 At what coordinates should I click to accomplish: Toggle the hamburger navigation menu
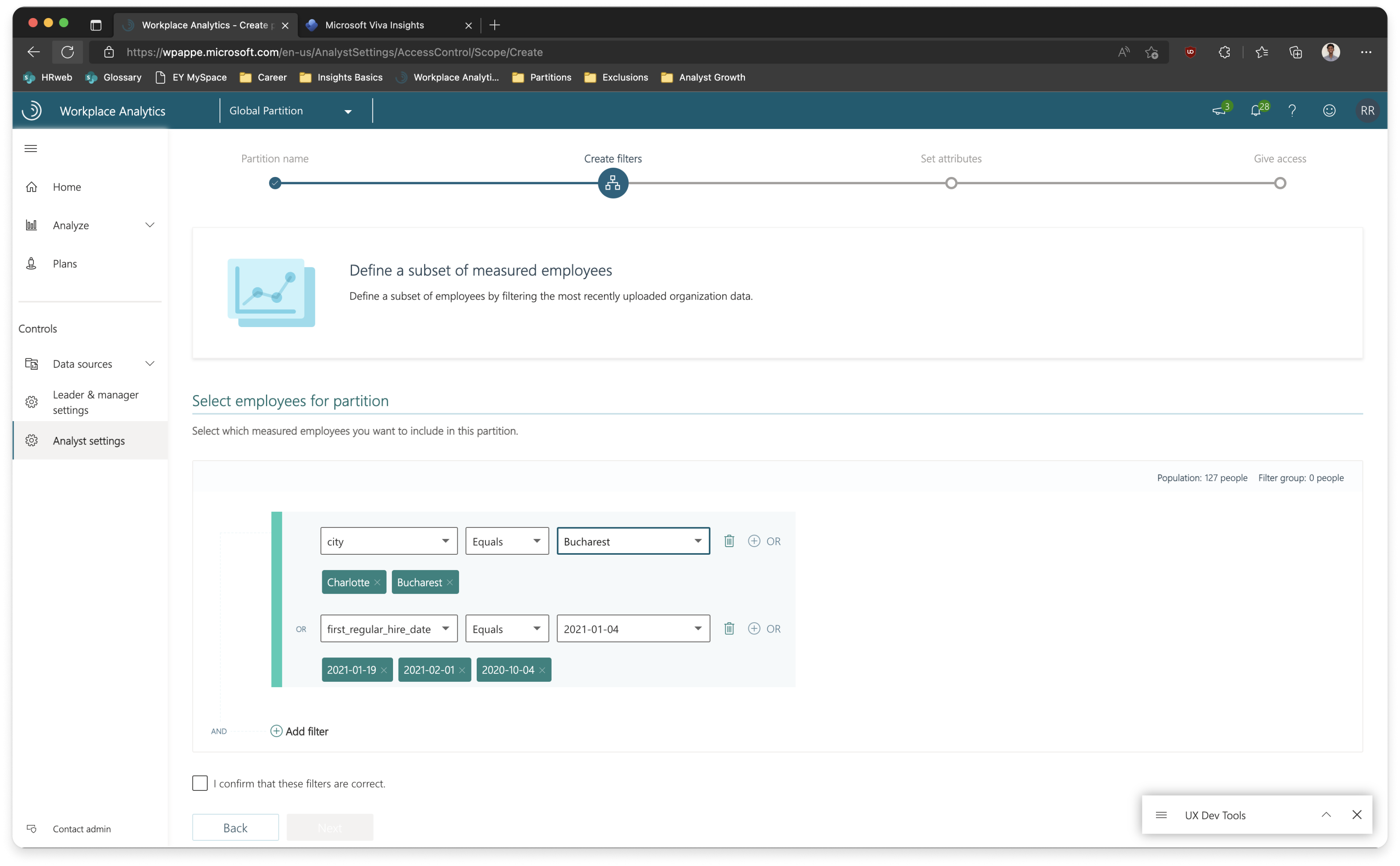(31, 148)
